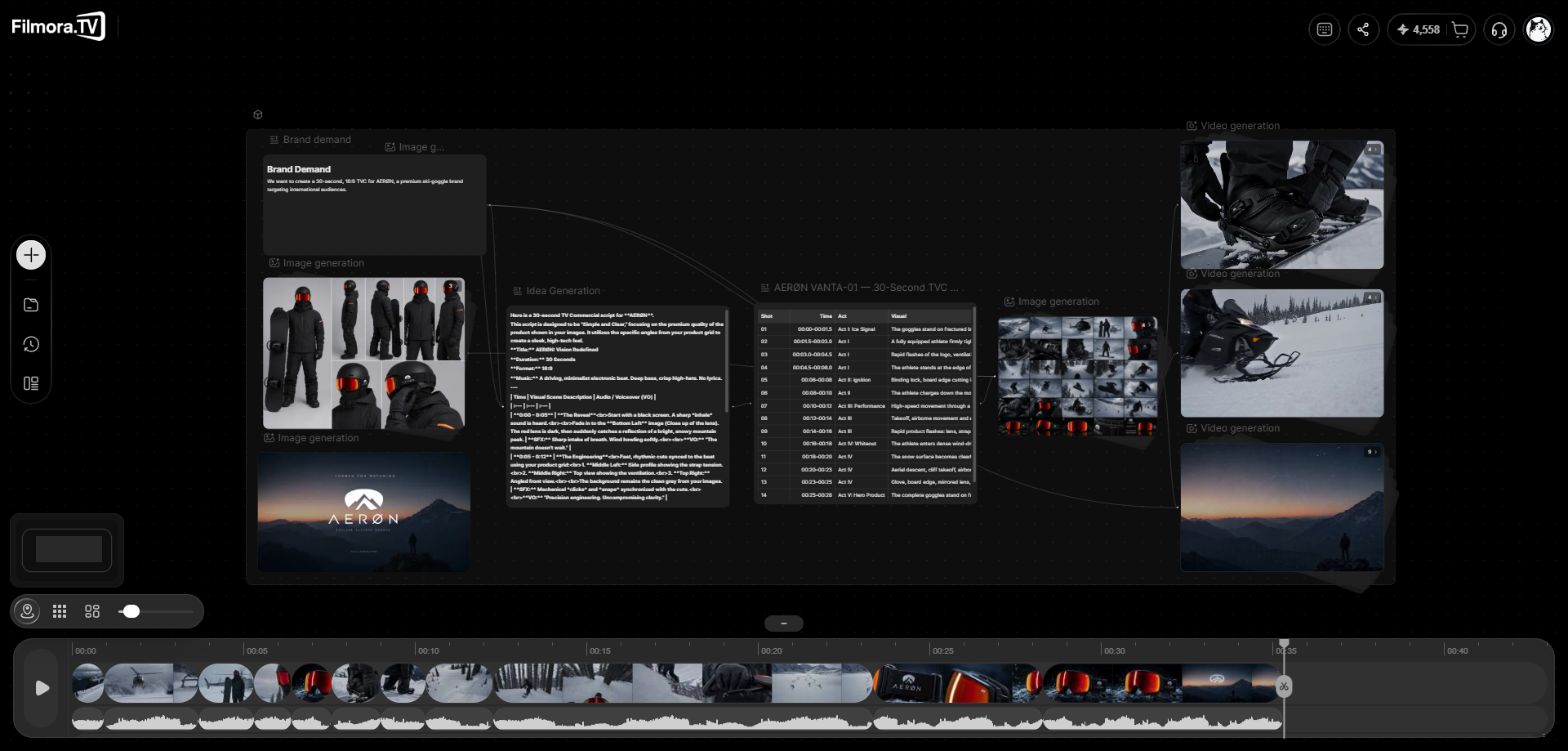Open the storyboard image grid thumbnail
1568x751 pixels.
coord(1078,375)
